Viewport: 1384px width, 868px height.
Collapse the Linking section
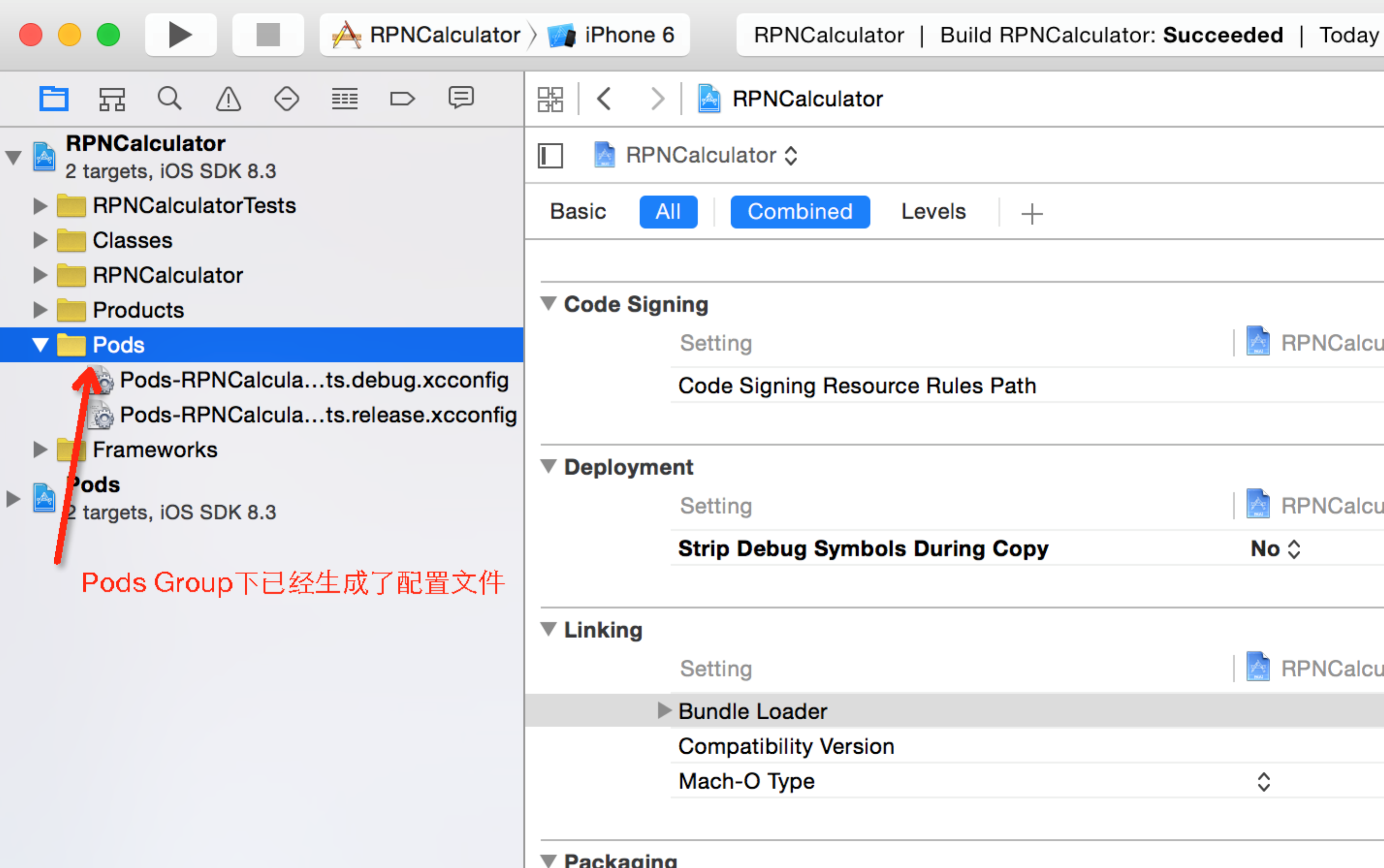[x=549, y=629]
